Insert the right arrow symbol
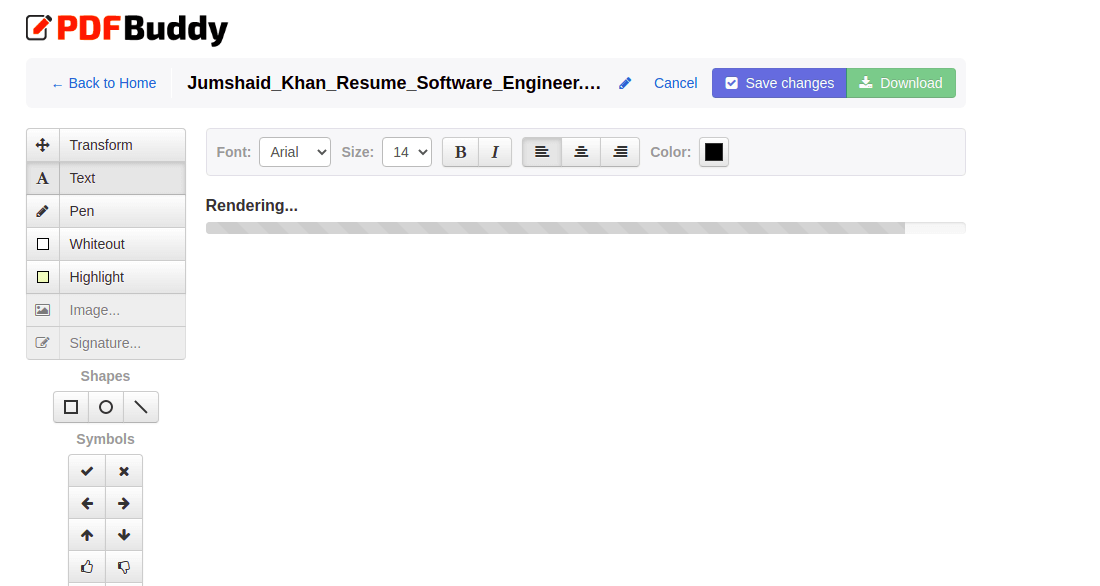Image resolution: width=1100 pixels, height=586 pixels. click(x=124, y=503)
